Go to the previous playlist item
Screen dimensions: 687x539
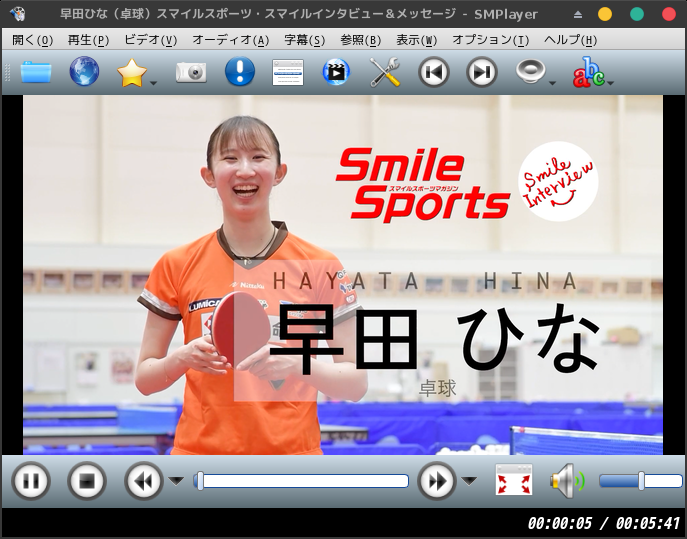433,72
